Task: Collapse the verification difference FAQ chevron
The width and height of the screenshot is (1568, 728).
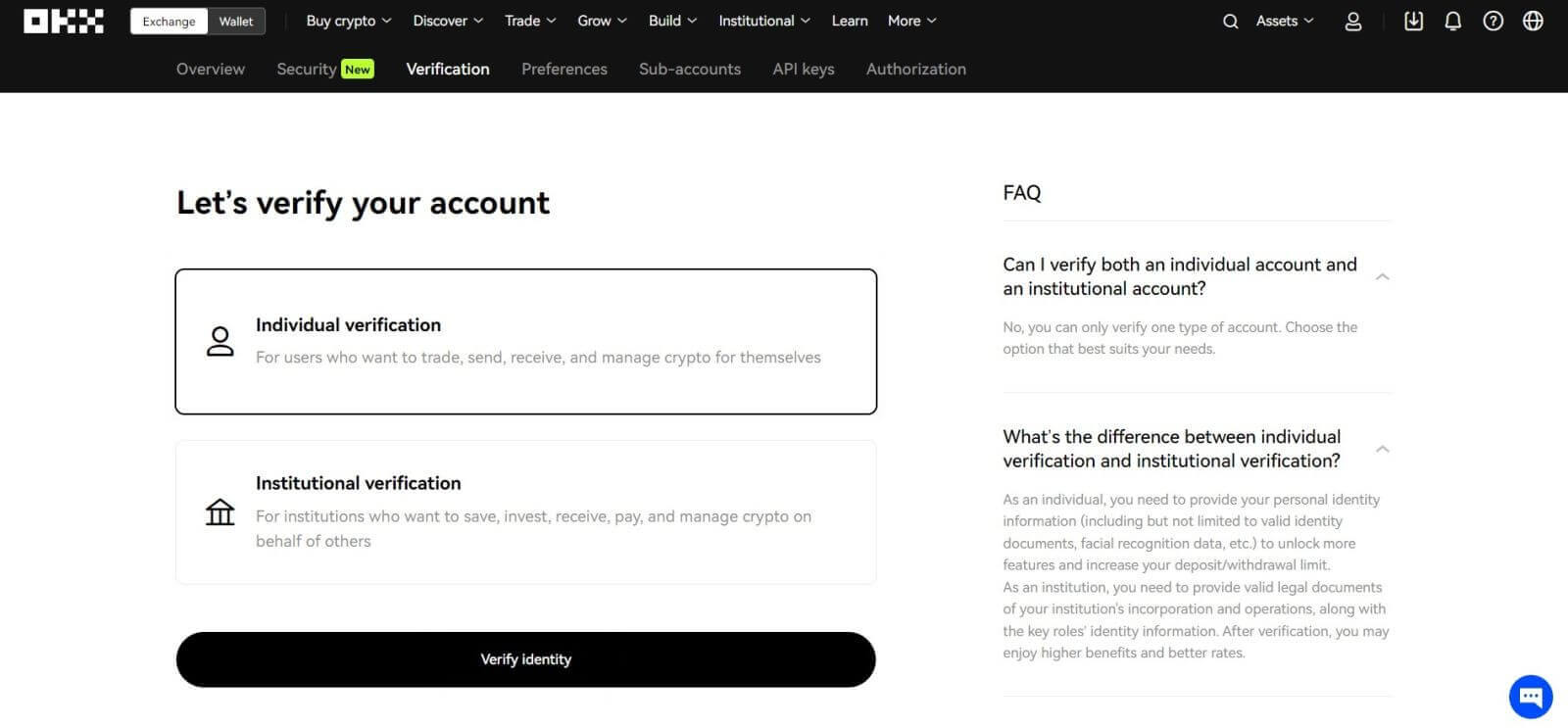Action: pyautogui.click(x=1382, y=448)
